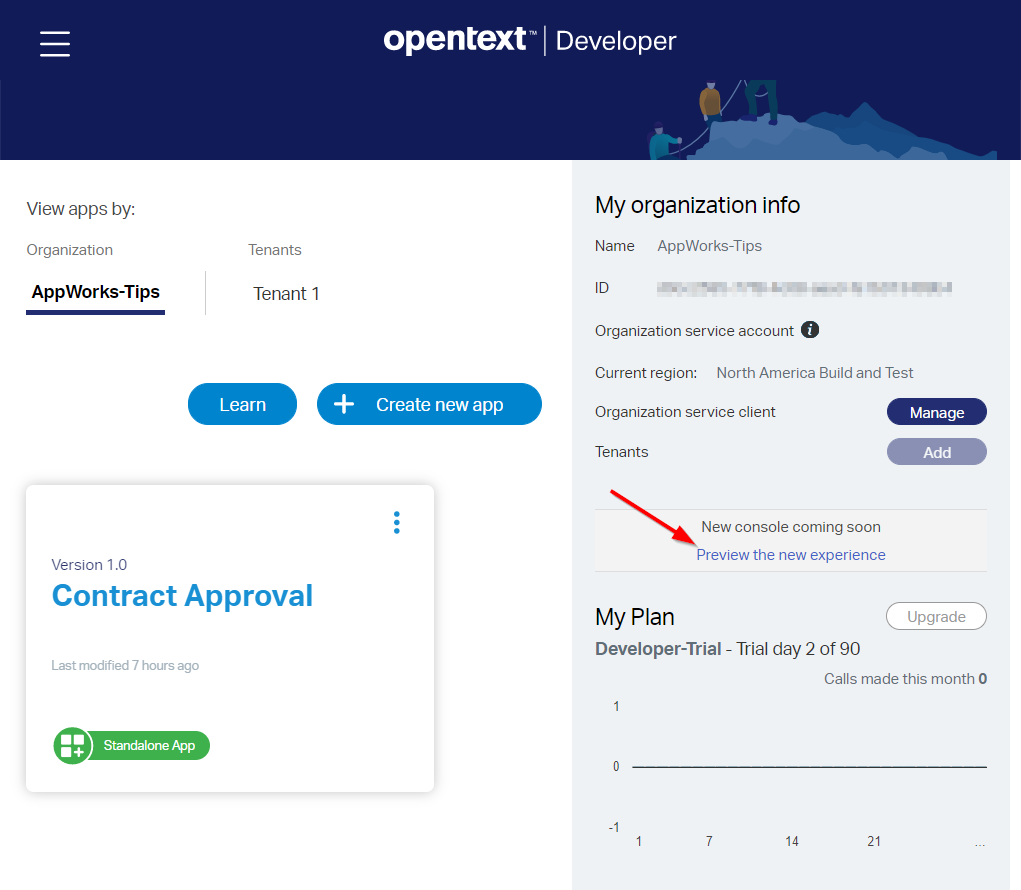1021x890 pixels.
Task: Open the hamburger navigation menu
Action: coord(55,44)
